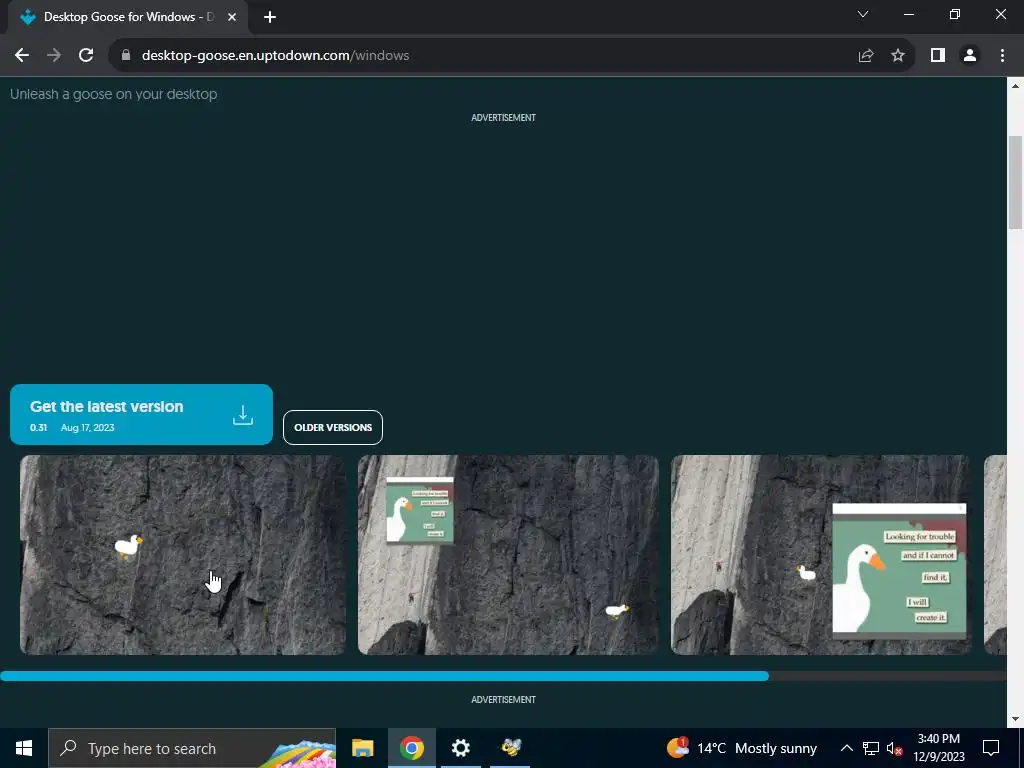The width and height of the screenshot is (1024, 768).
Task: Open Settings gear in taskbar
Action: [460, 748]
